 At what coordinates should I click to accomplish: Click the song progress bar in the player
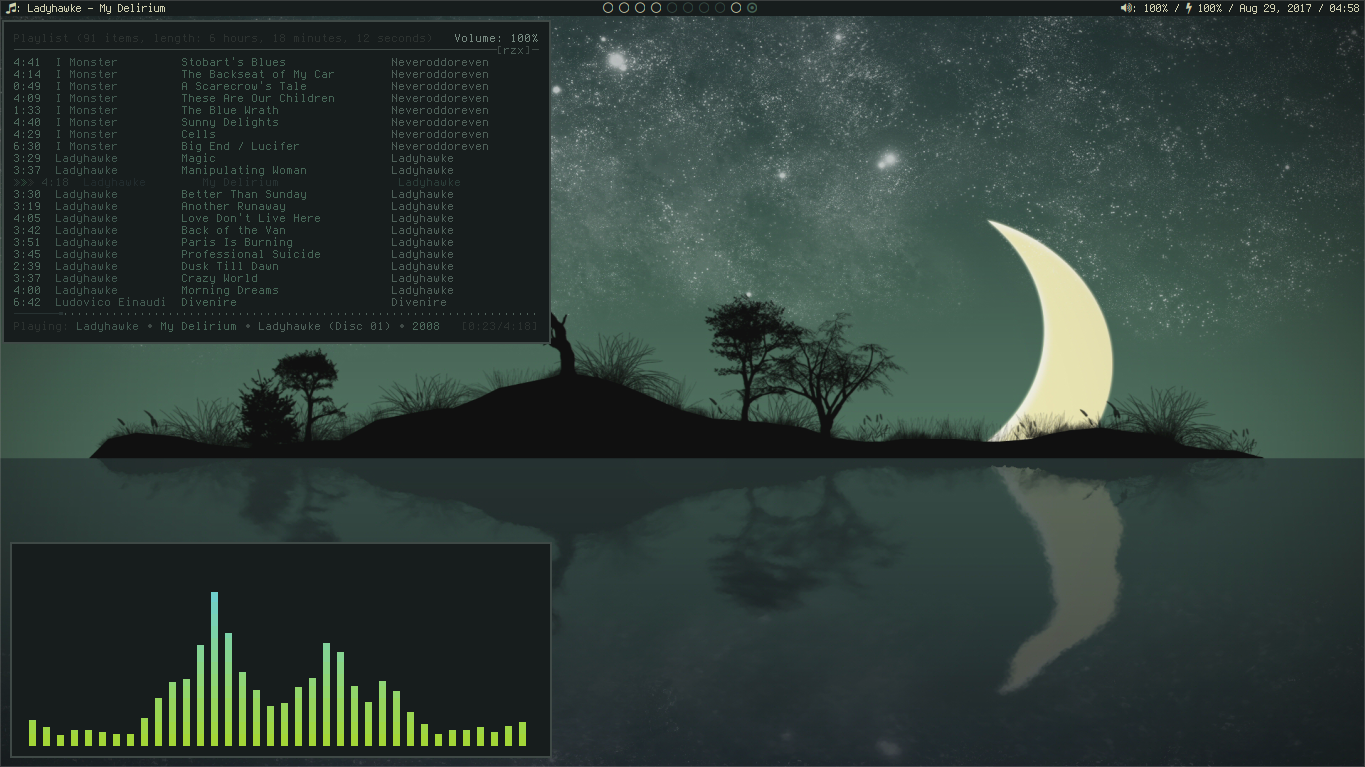pos(276,314)
